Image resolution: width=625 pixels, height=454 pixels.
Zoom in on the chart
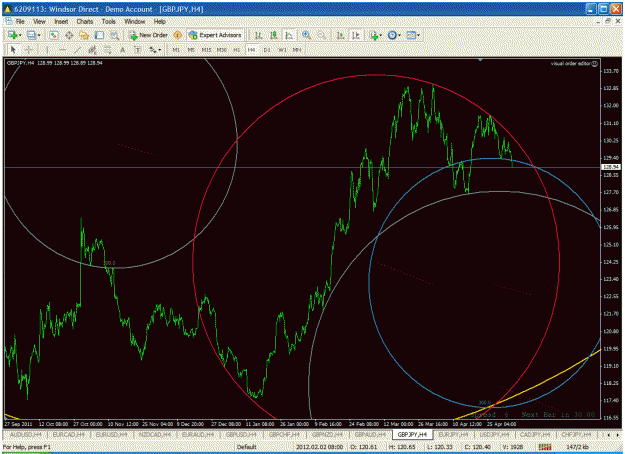pos(307,35)
